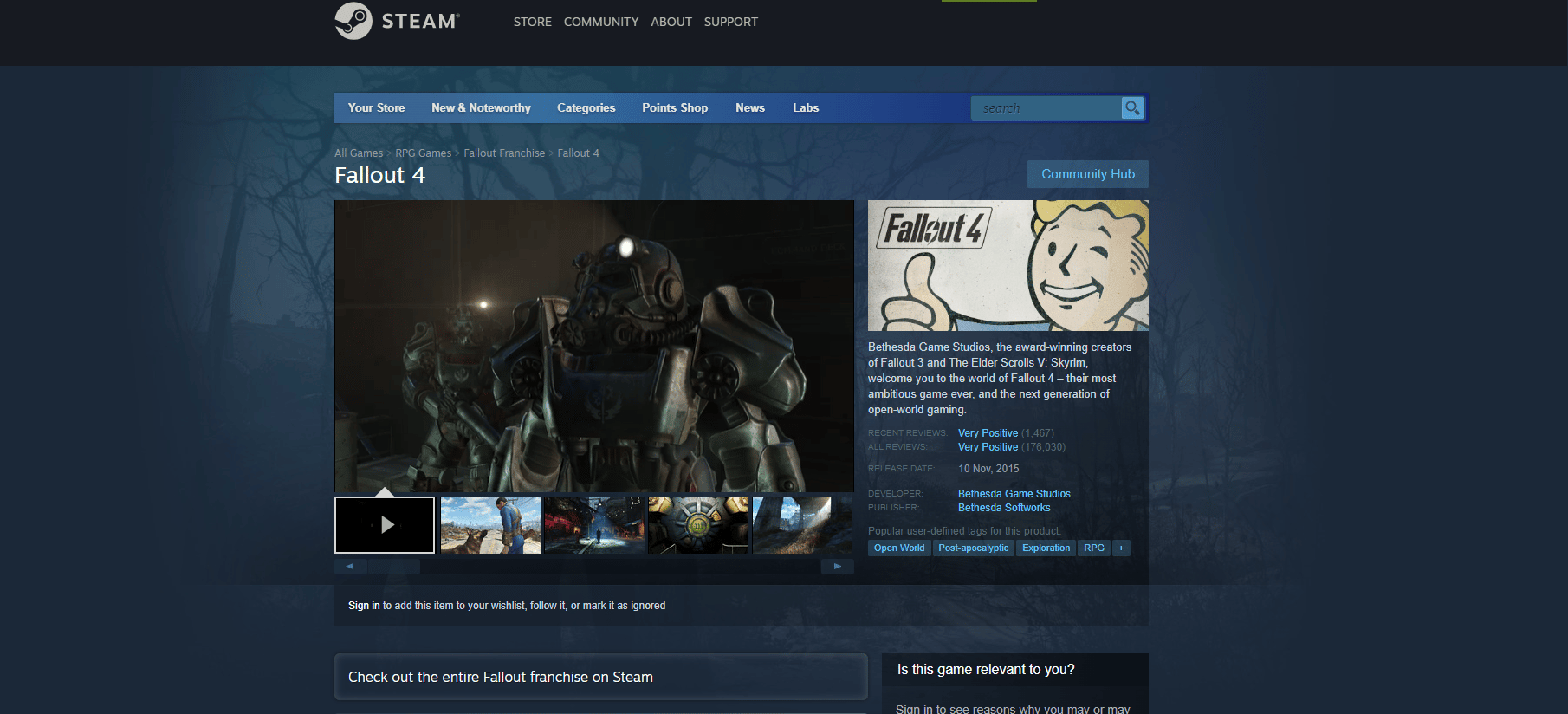Viewport: 1568px width, 714px height.
Task: Go to RPG Games breadcrumb
Action: coord(424,153)
